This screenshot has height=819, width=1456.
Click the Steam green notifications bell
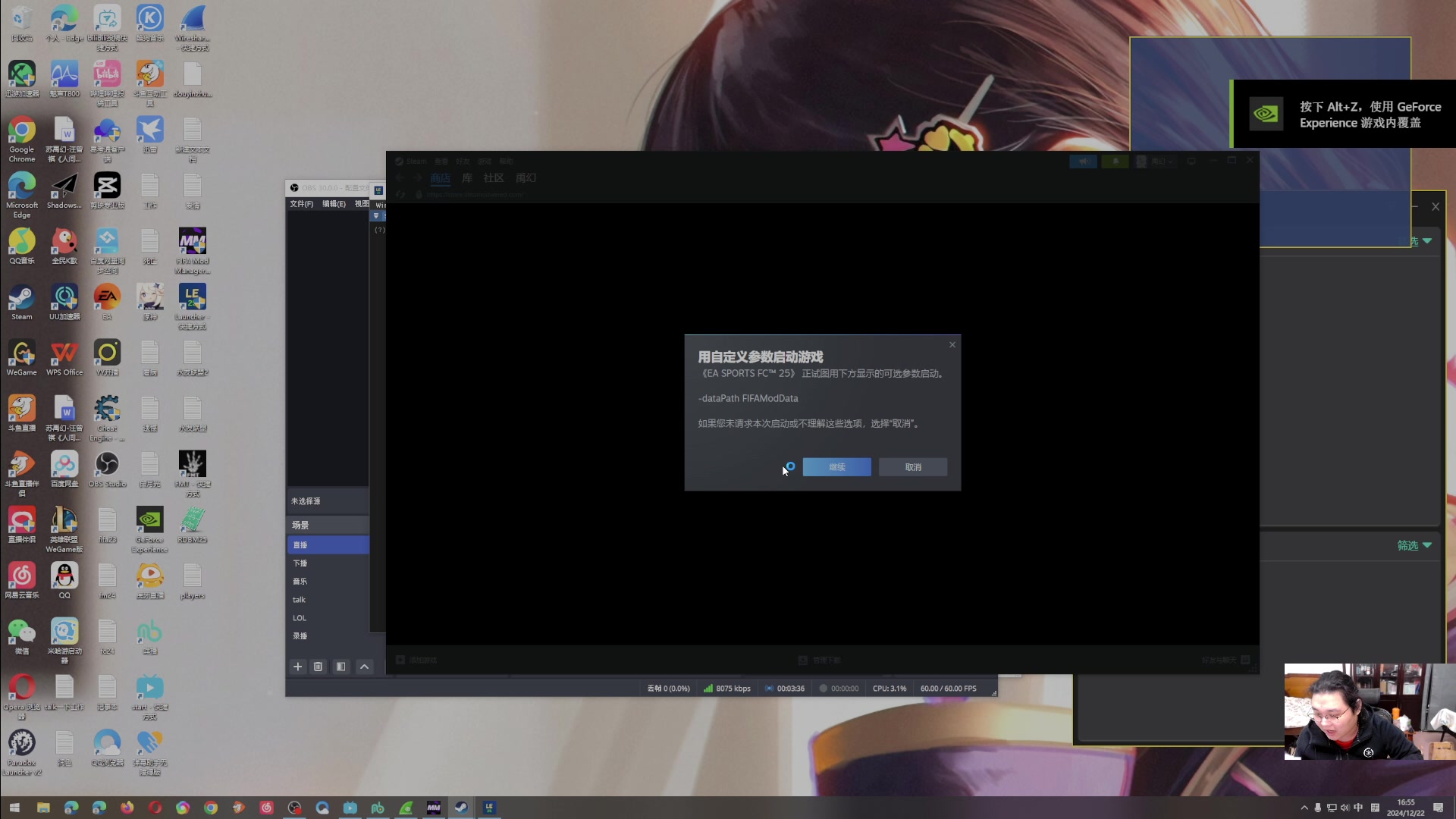(1115, 162)
